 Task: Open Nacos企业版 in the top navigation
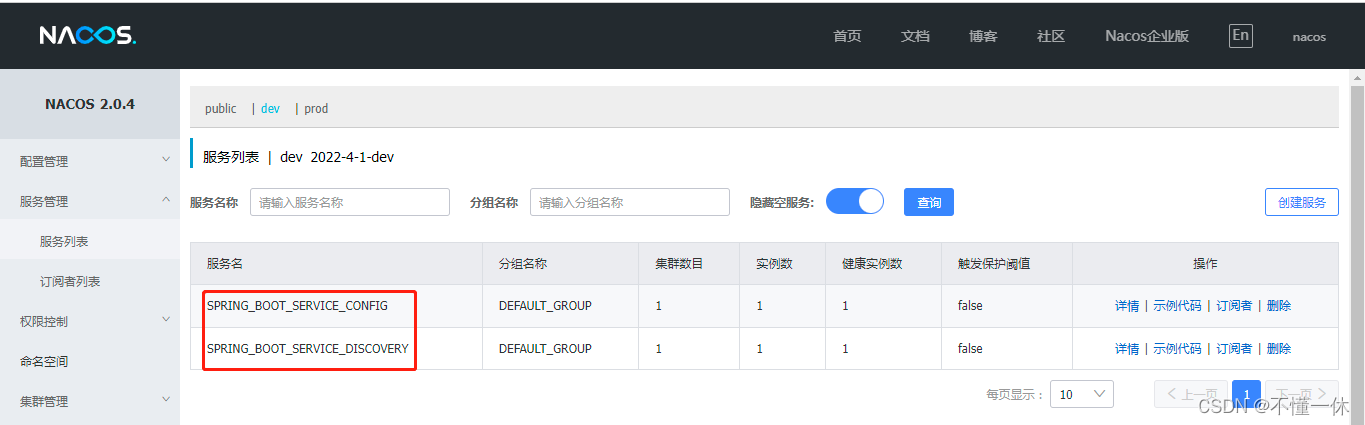(1147, 36)
